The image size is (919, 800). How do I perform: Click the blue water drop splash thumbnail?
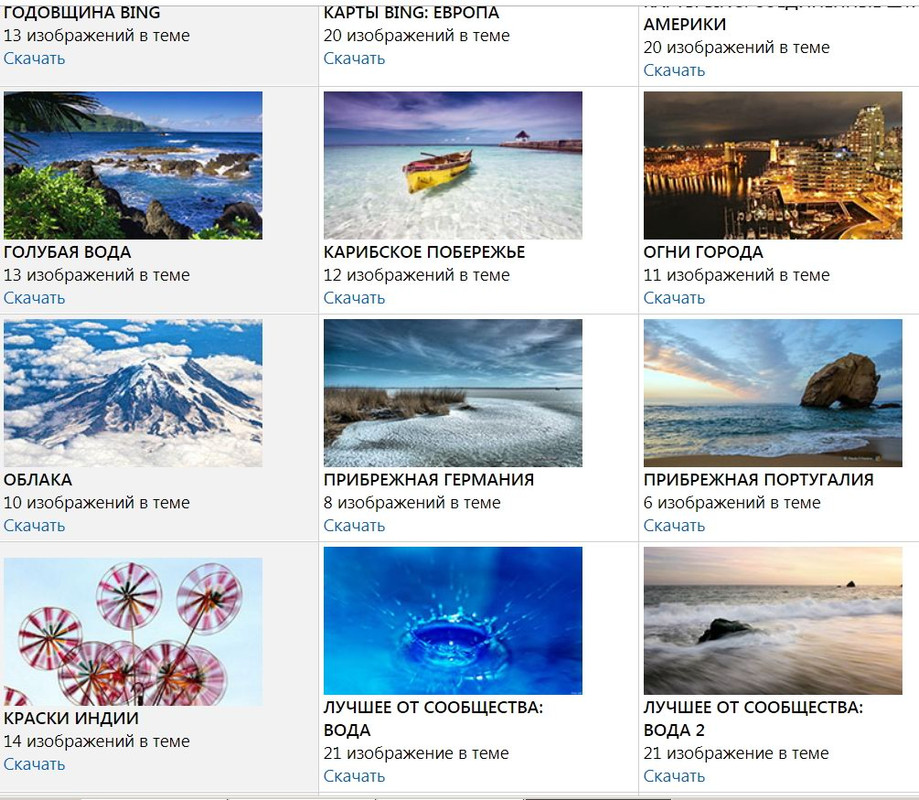(x=453, y=621)
